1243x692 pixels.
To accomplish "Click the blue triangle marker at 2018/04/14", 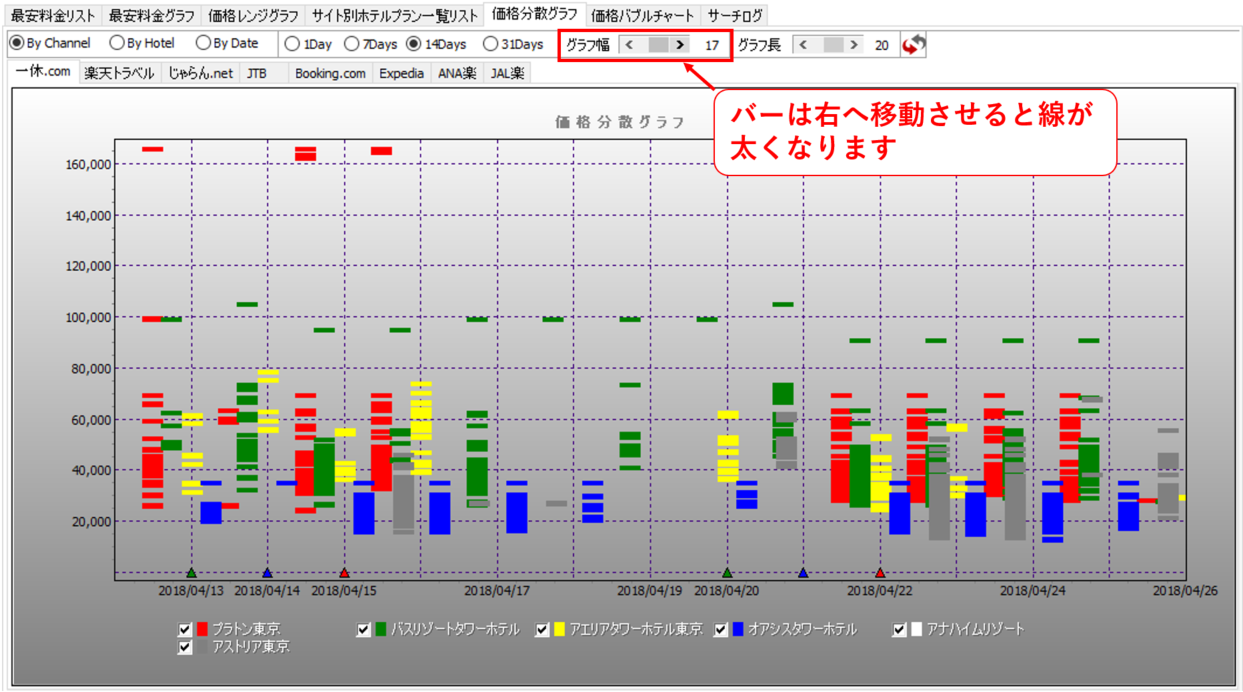I will point(267,573).
